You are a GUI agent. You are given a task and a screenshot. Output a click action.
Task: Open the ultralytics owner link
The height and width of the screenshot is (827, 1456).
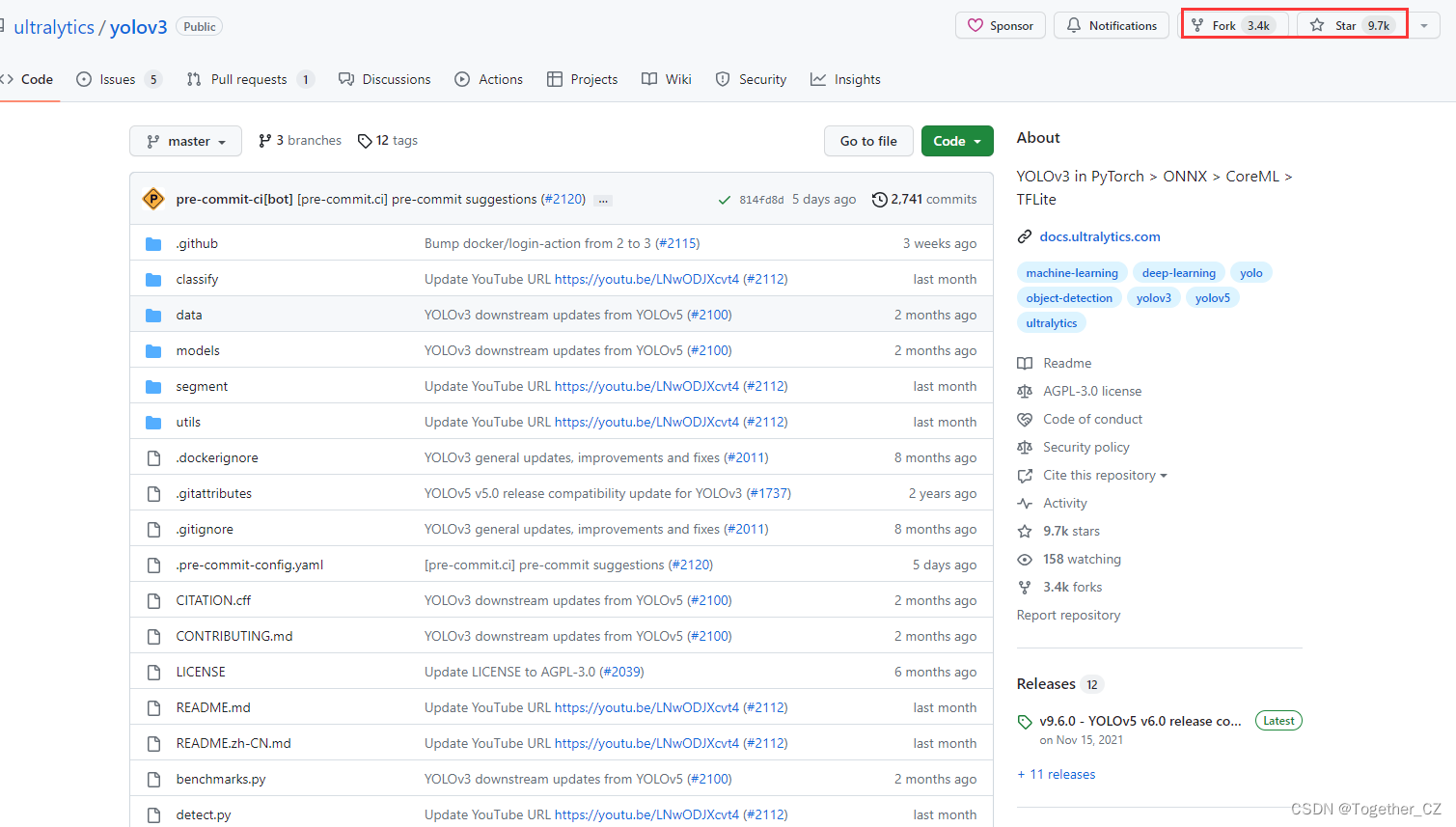(54, 27)
